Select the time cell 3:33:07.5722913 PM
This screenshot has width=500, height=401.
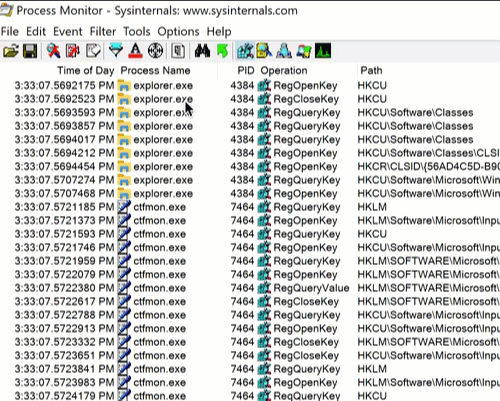tap(64, 329)
